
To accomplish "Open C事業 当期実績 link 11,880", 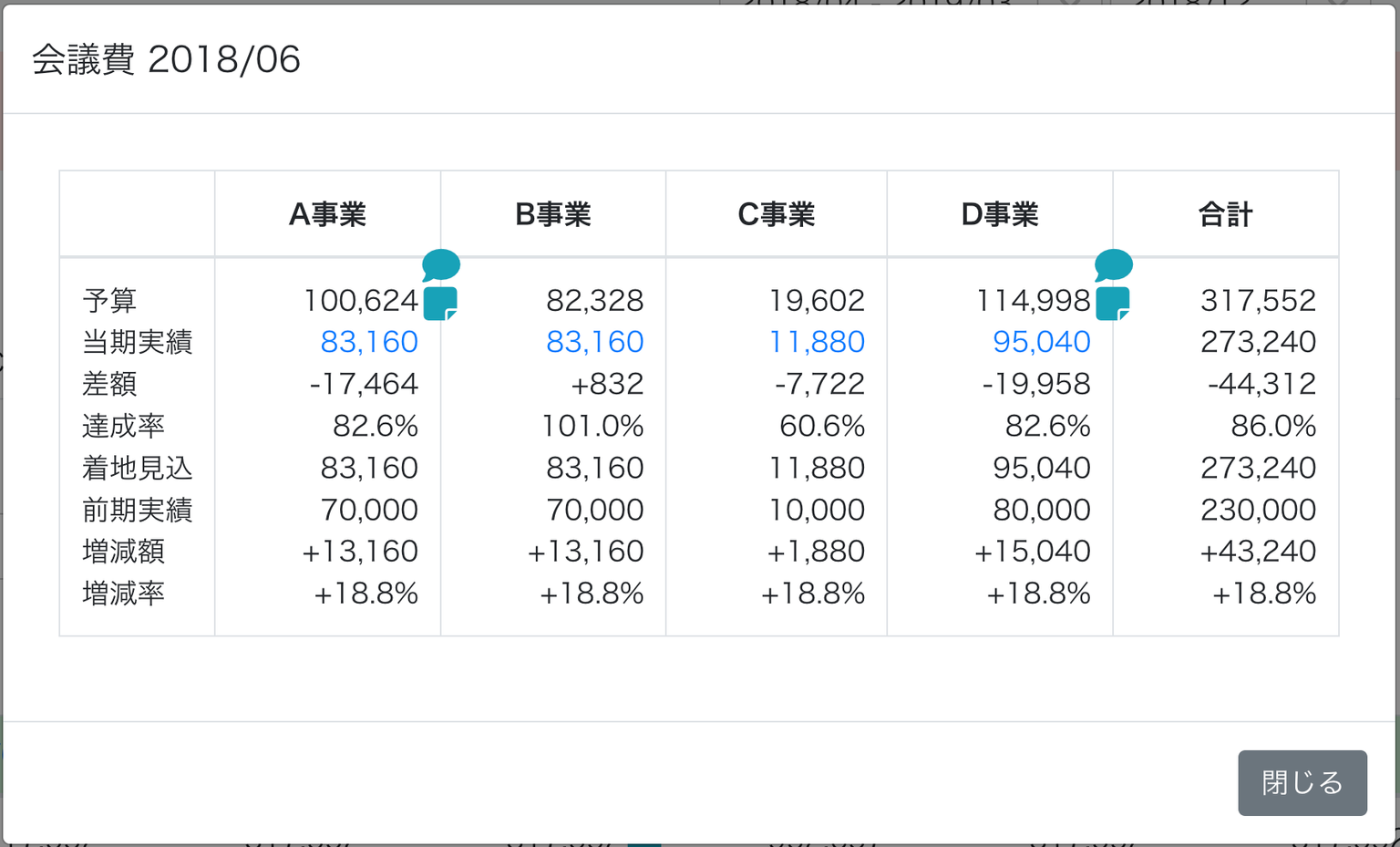I will (x=817, y=342).
